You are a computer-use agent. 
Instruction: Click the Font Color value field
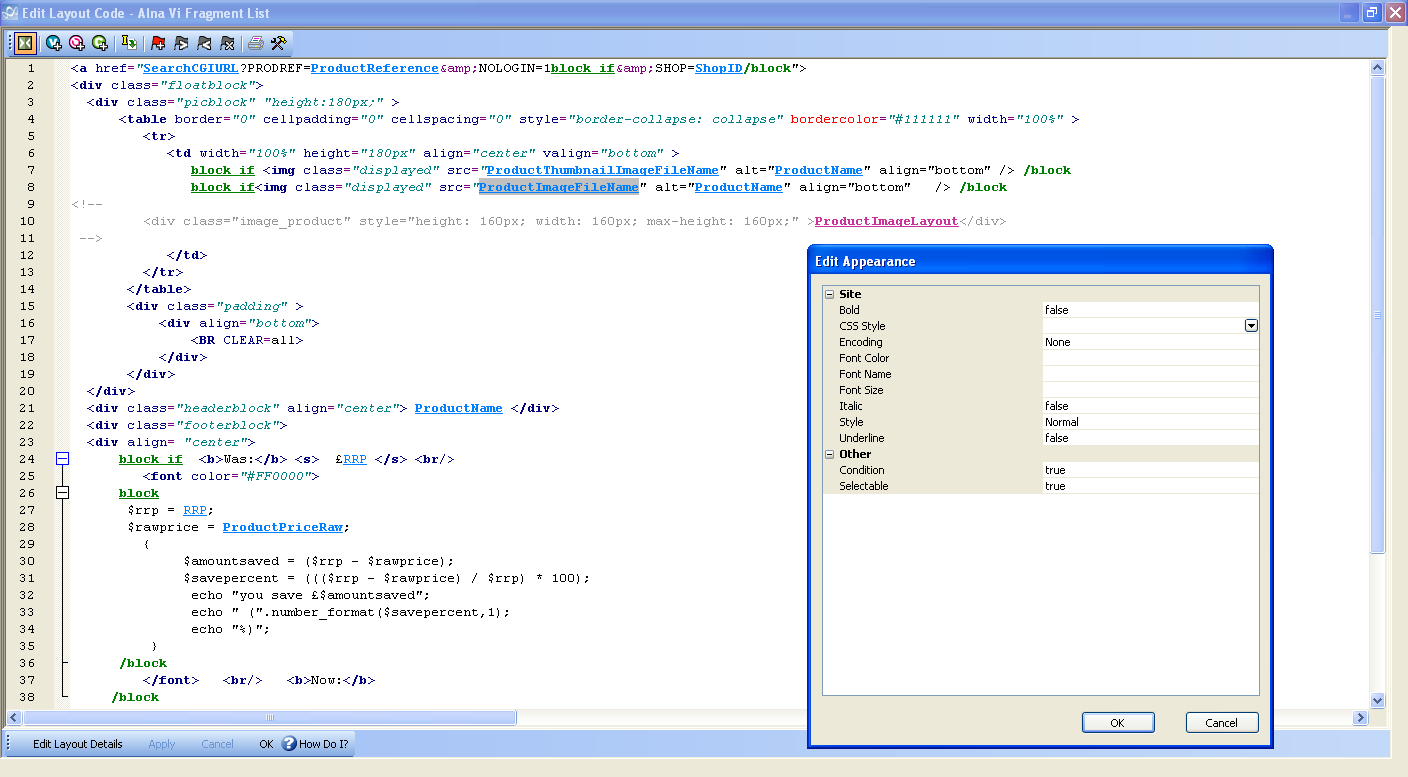[1149, 358]
